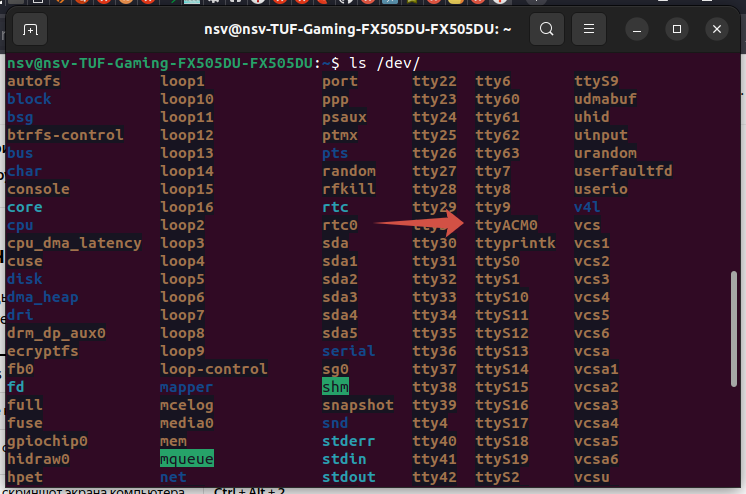The width and height of the screenshot is (746, 494).
Task: Click the console entry
Action: [x=38, y=189]
